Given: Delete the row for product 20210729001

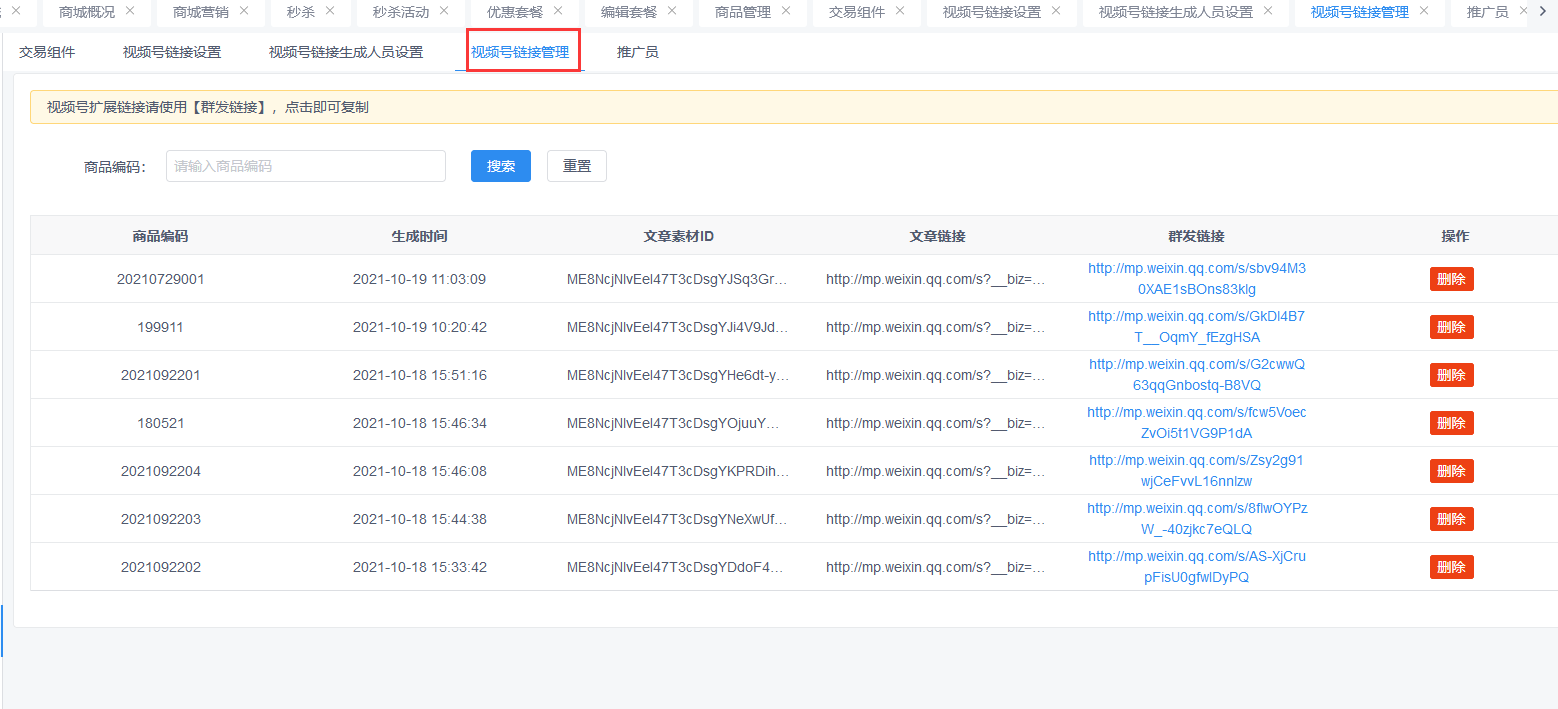Looking at the screenshot, I should [1451, 279].
